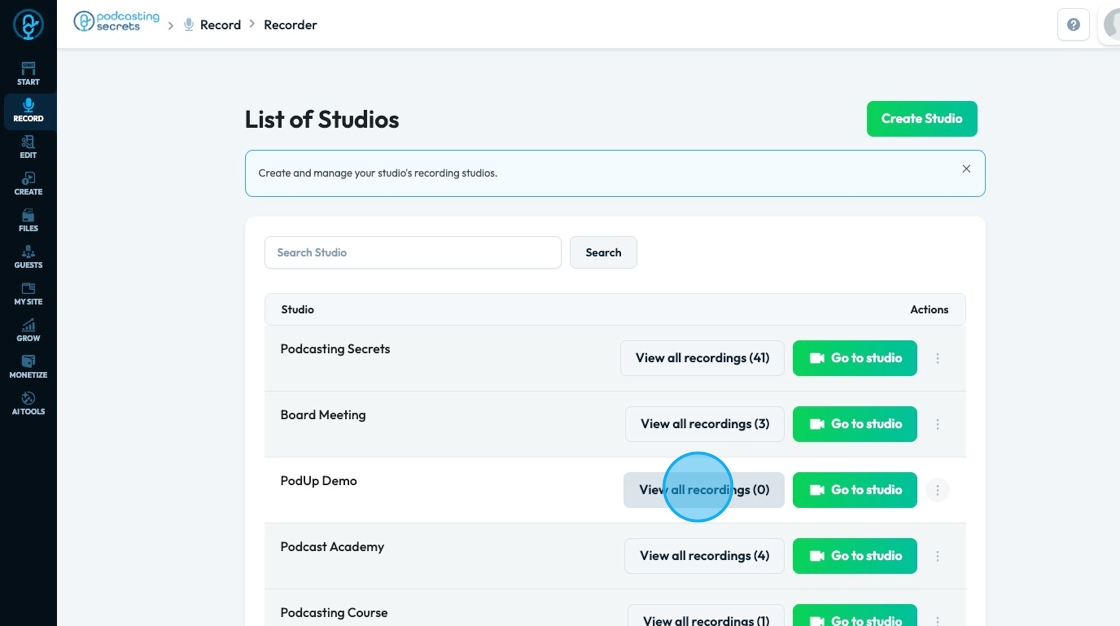Click the help question mark icon

pos(1073,25)
